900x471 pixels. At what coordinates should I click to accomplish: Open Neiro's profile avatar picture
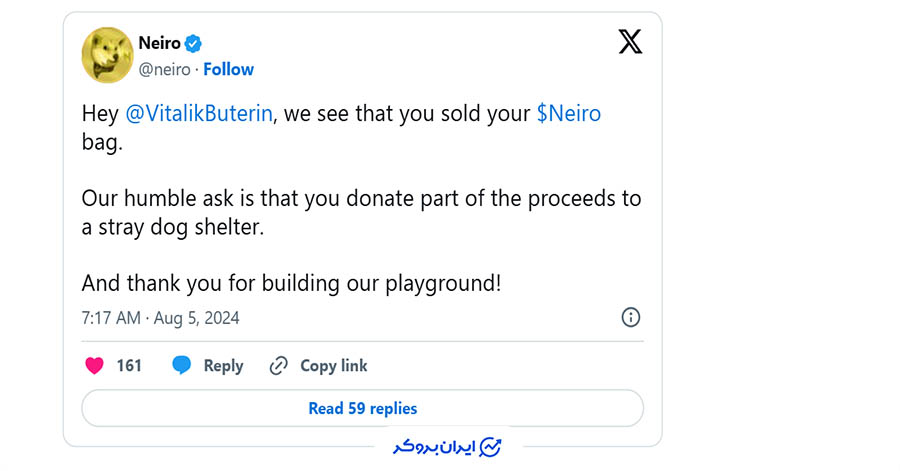tap(107, 55)
